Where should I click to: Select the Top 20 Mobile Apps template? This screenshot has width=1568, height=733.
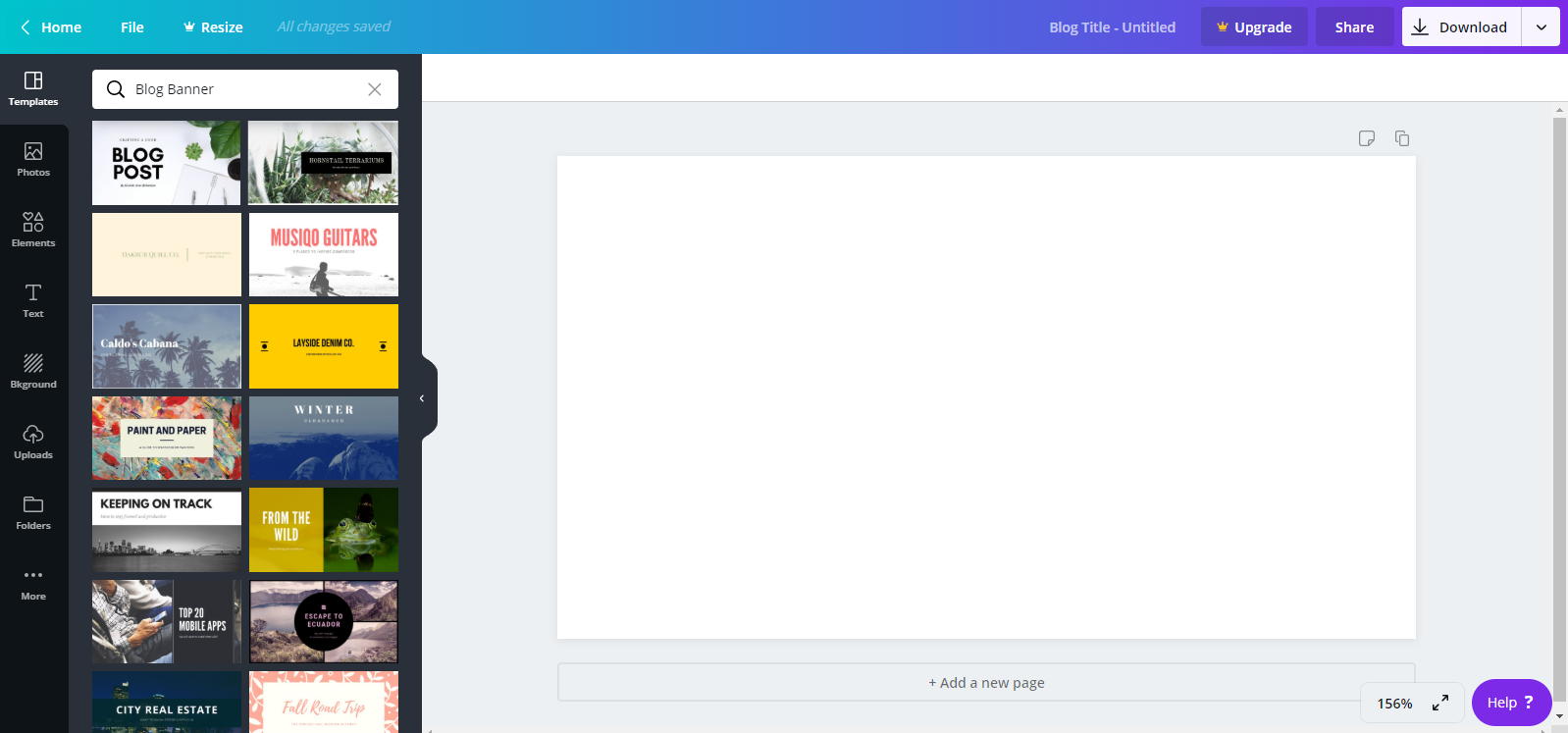167,621
